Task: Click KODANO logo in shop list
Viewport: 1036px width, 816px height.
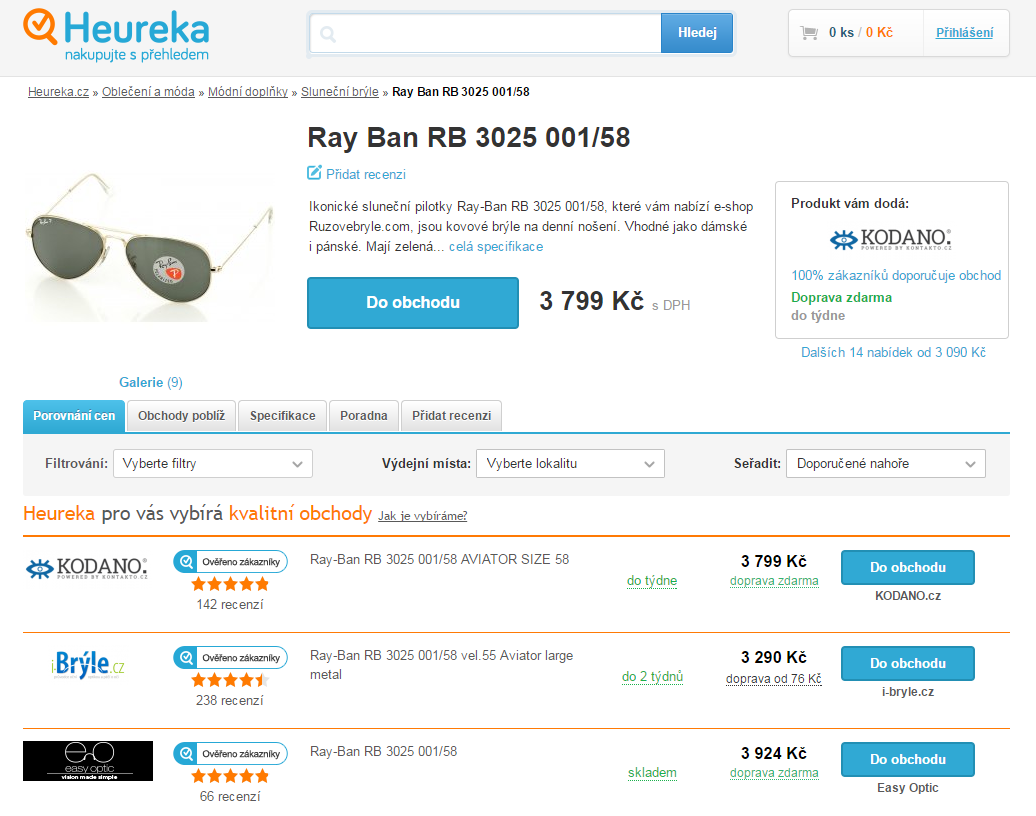Action: [87, 568]
